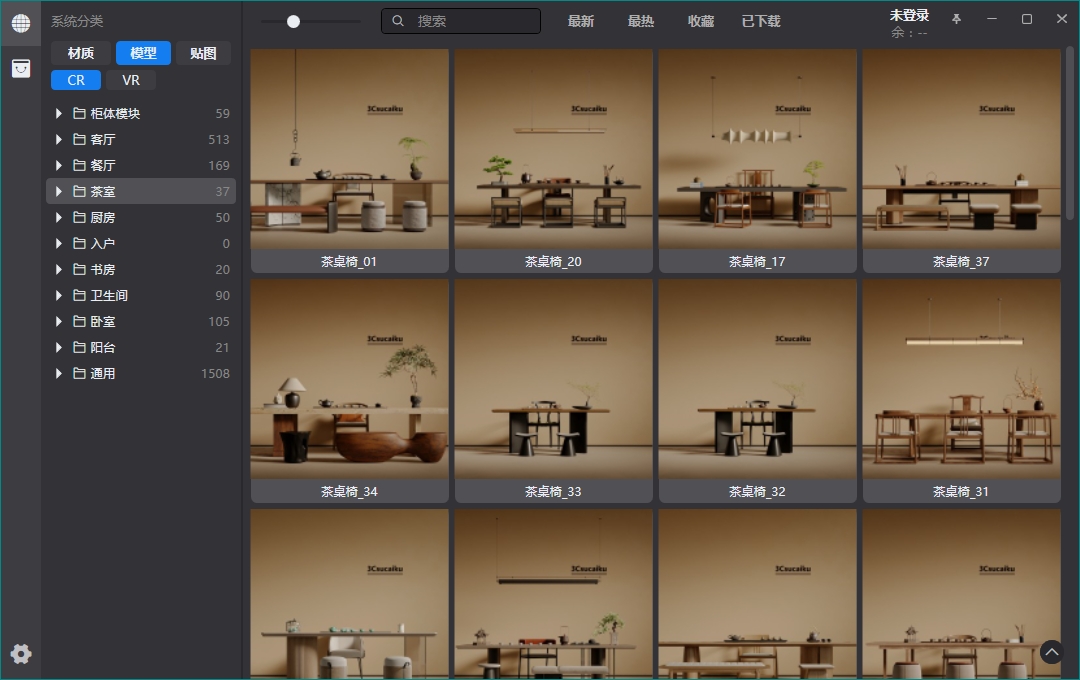Click the vertical scrollbar thumb
The width and height of the screenshot is (1080, 680).
click(x=1070, y=133)
